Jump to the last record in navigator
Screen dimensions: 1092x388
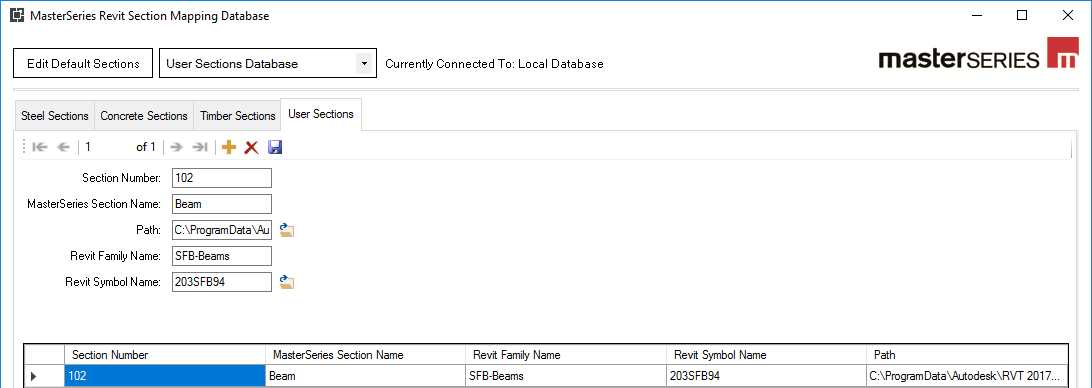point(200,147)
